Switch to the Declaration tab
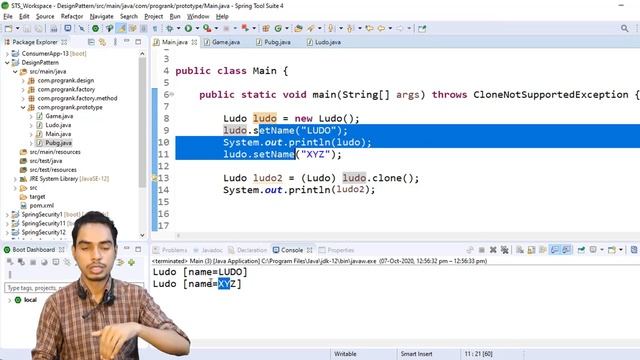This screenshot has height=360, width=640. pyautogui.click(x=248, y=250)
